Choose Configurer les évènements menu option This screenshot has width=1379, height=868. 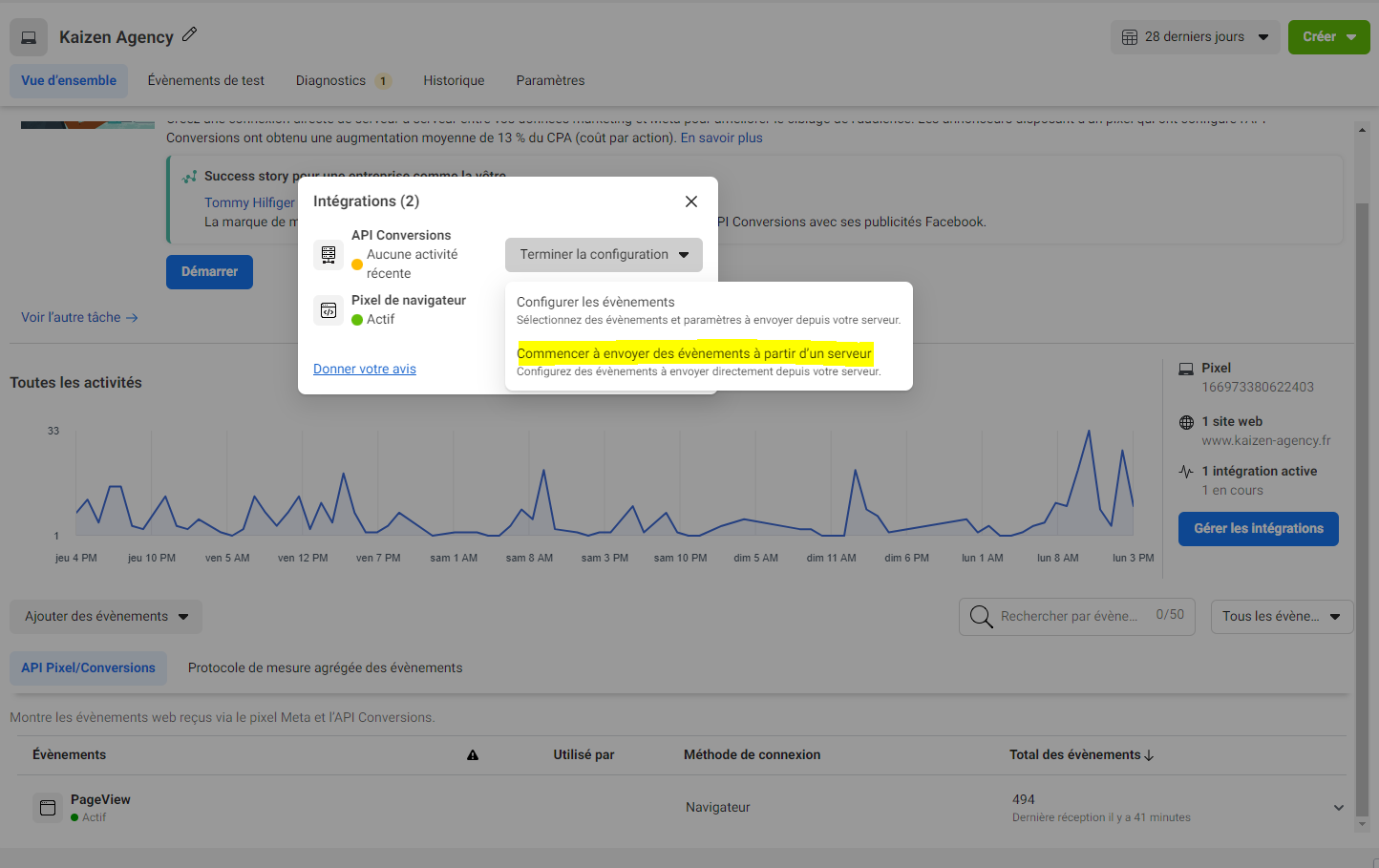709,310
